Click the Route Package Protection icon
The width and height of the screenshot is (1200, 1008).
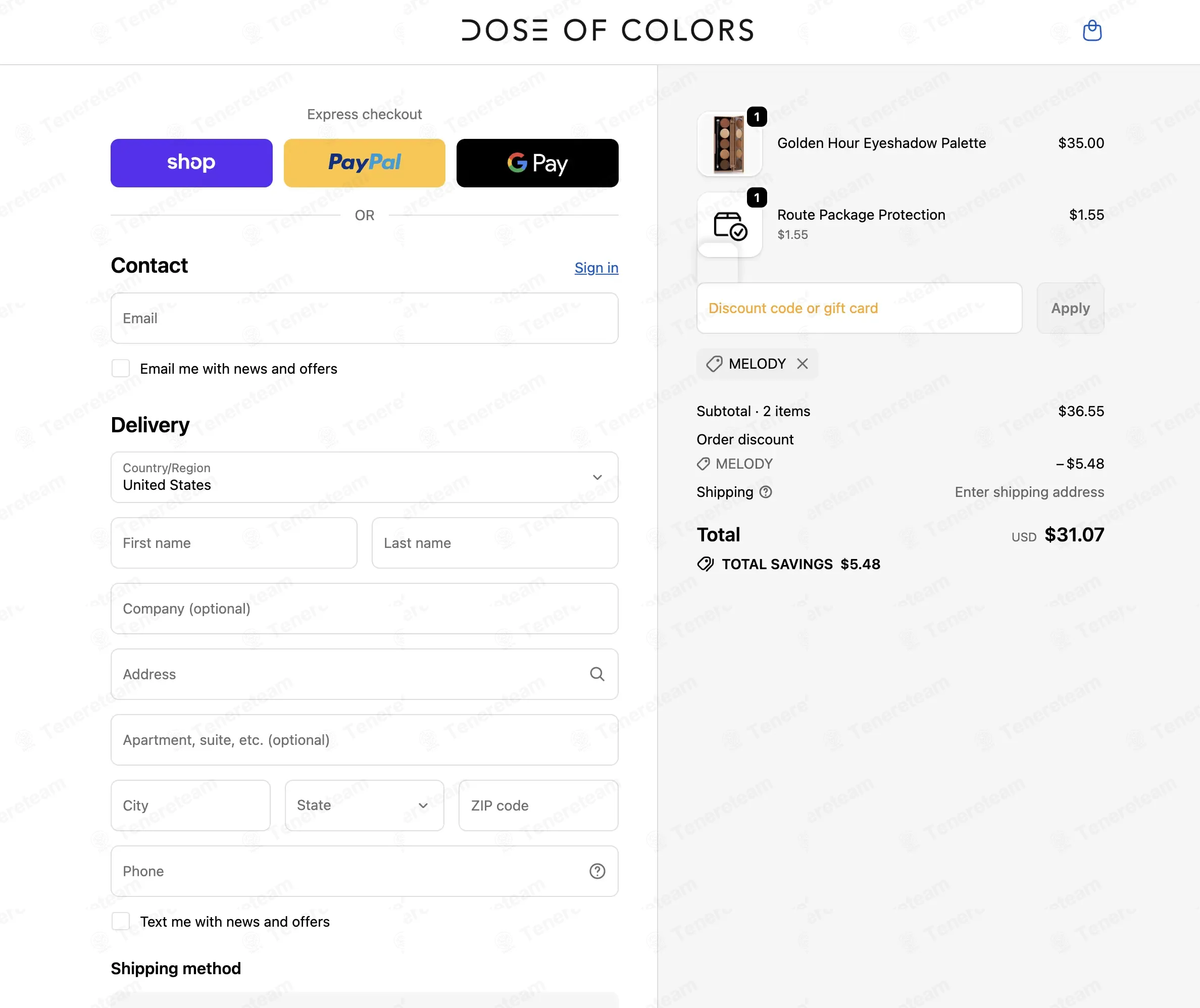tap(730, 225)
